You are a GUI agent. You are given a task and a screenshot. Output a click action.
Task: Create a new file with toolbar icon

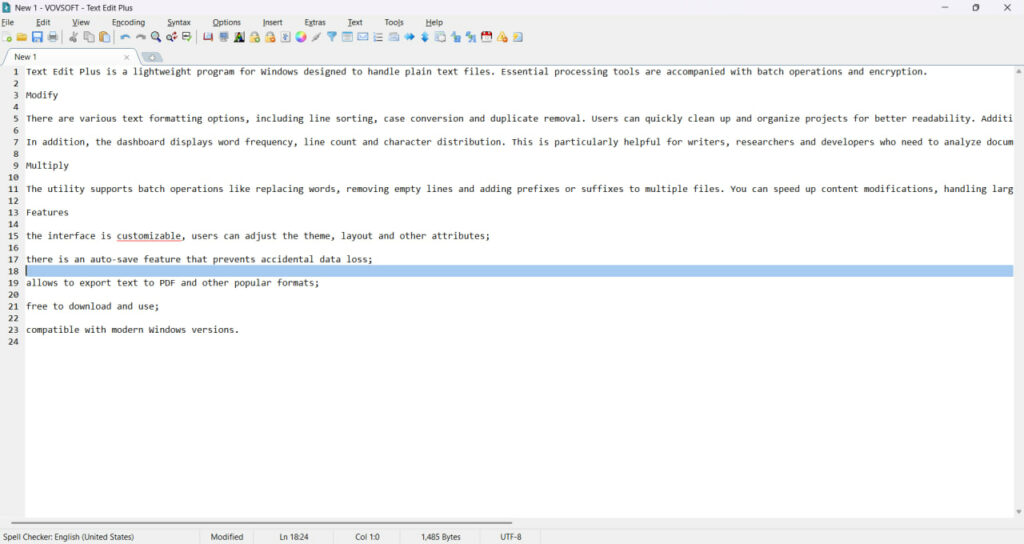click(x=7, y=37)
